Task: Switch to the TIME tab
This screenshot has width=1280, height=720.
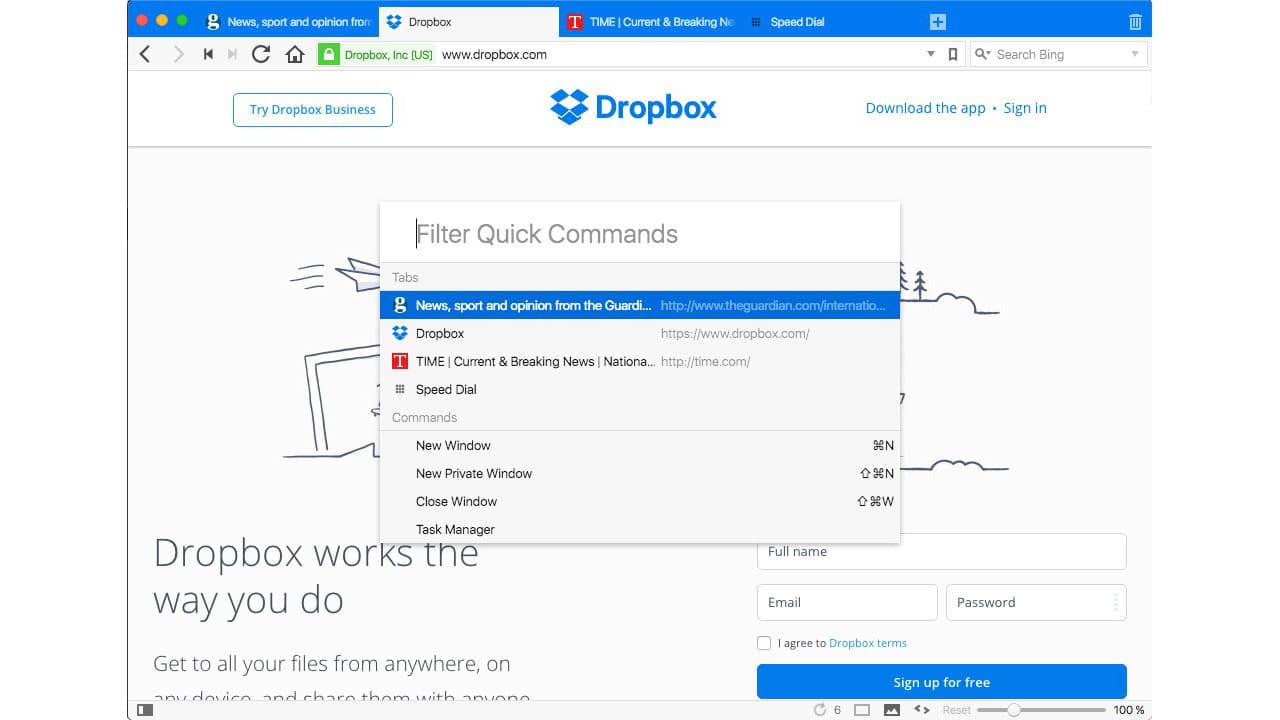Action: [649, 22]
